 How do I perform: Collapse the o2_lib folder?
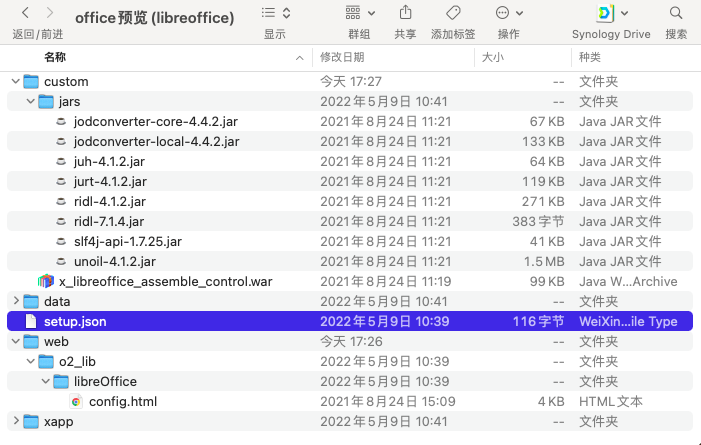[x=30, y=361]
